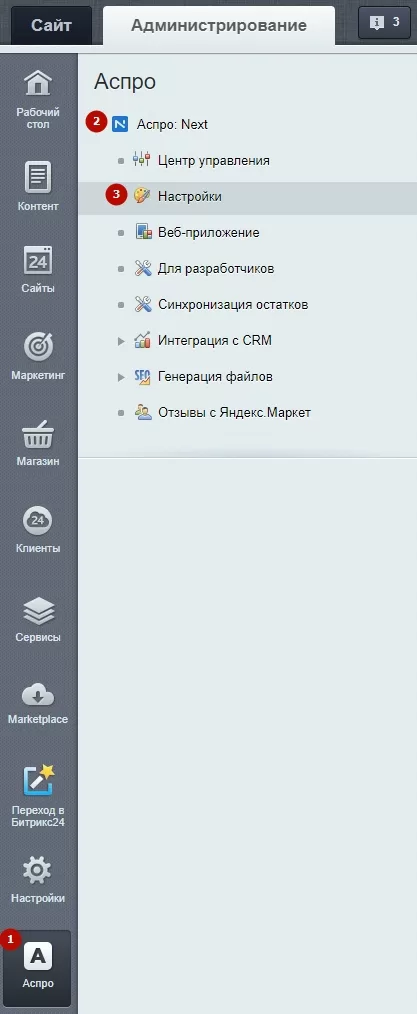Open the Рабочий стол home icon

click(x=37, y=83)
